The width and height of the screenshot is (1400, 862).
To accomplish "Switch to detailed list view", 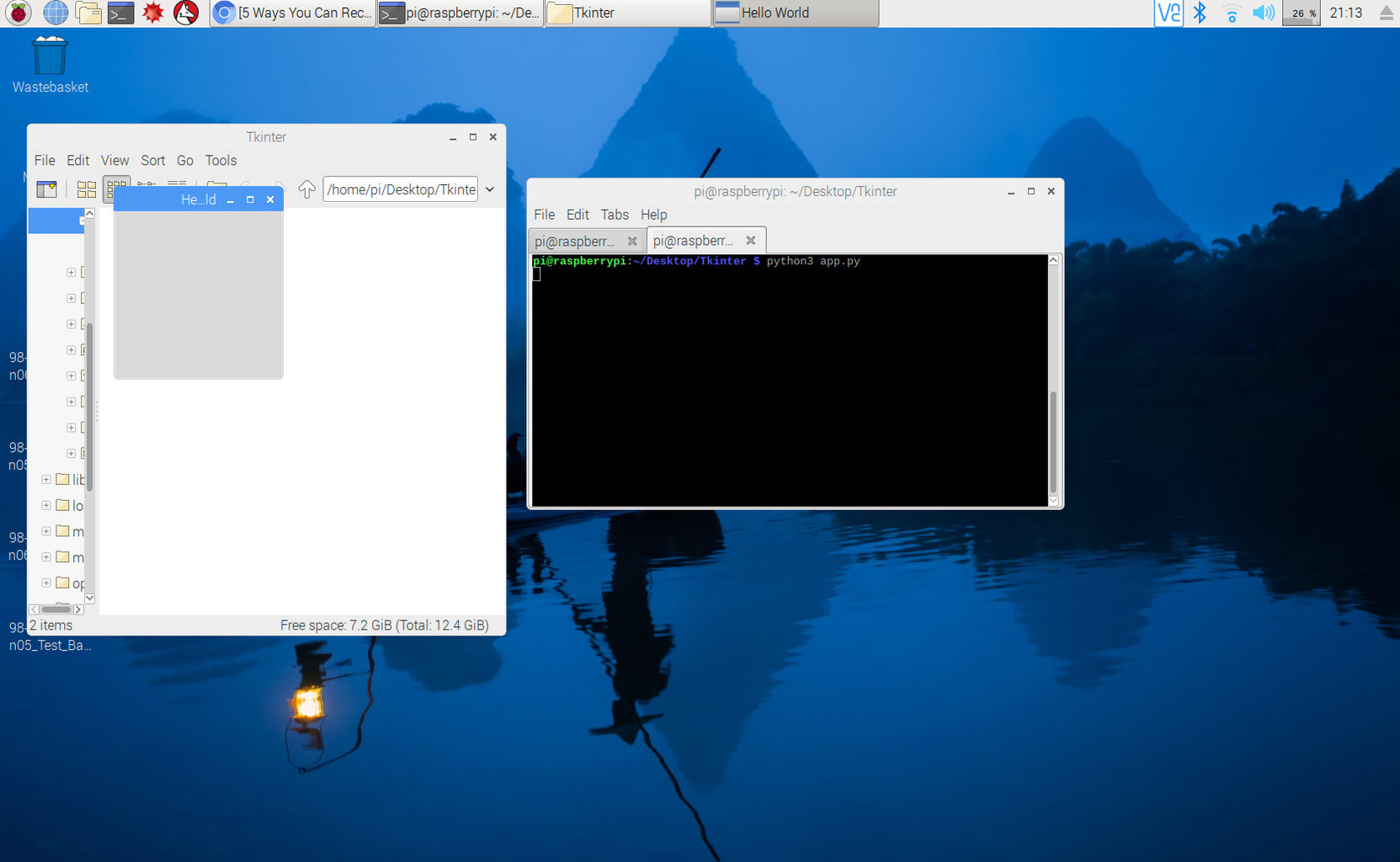I will (x=177, y=183).
